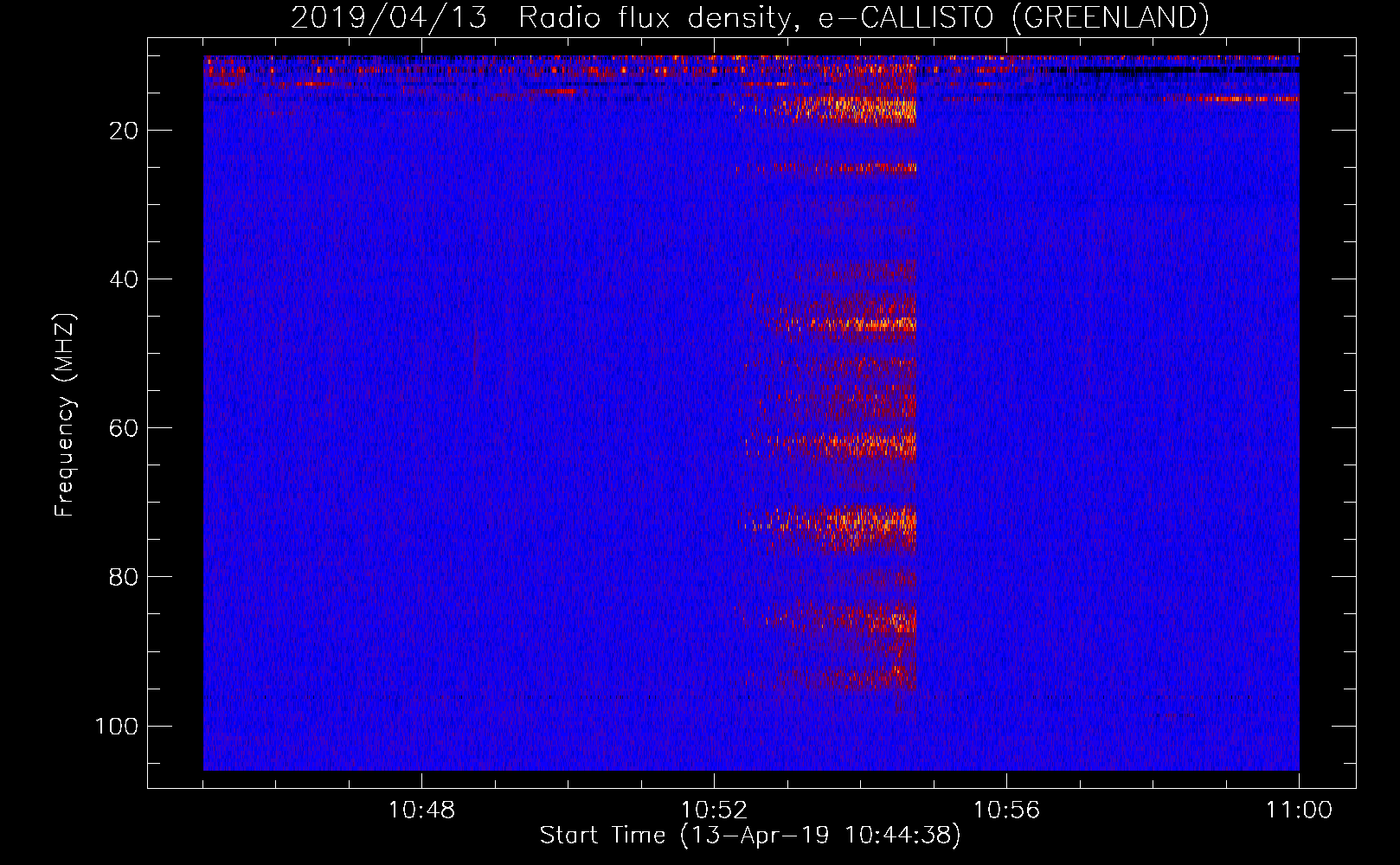1400x865 pixels.
Task: Click the 10:52 time tick label
Action: tap(714, 811)
